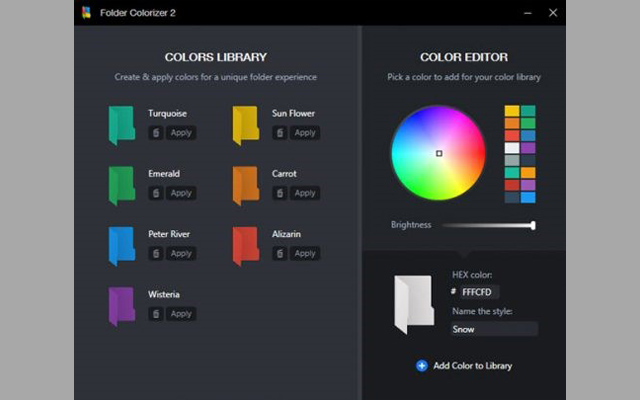Click the delete icon for Carrot
This screenshot has width=640, height=400.
tap(280, 193)
